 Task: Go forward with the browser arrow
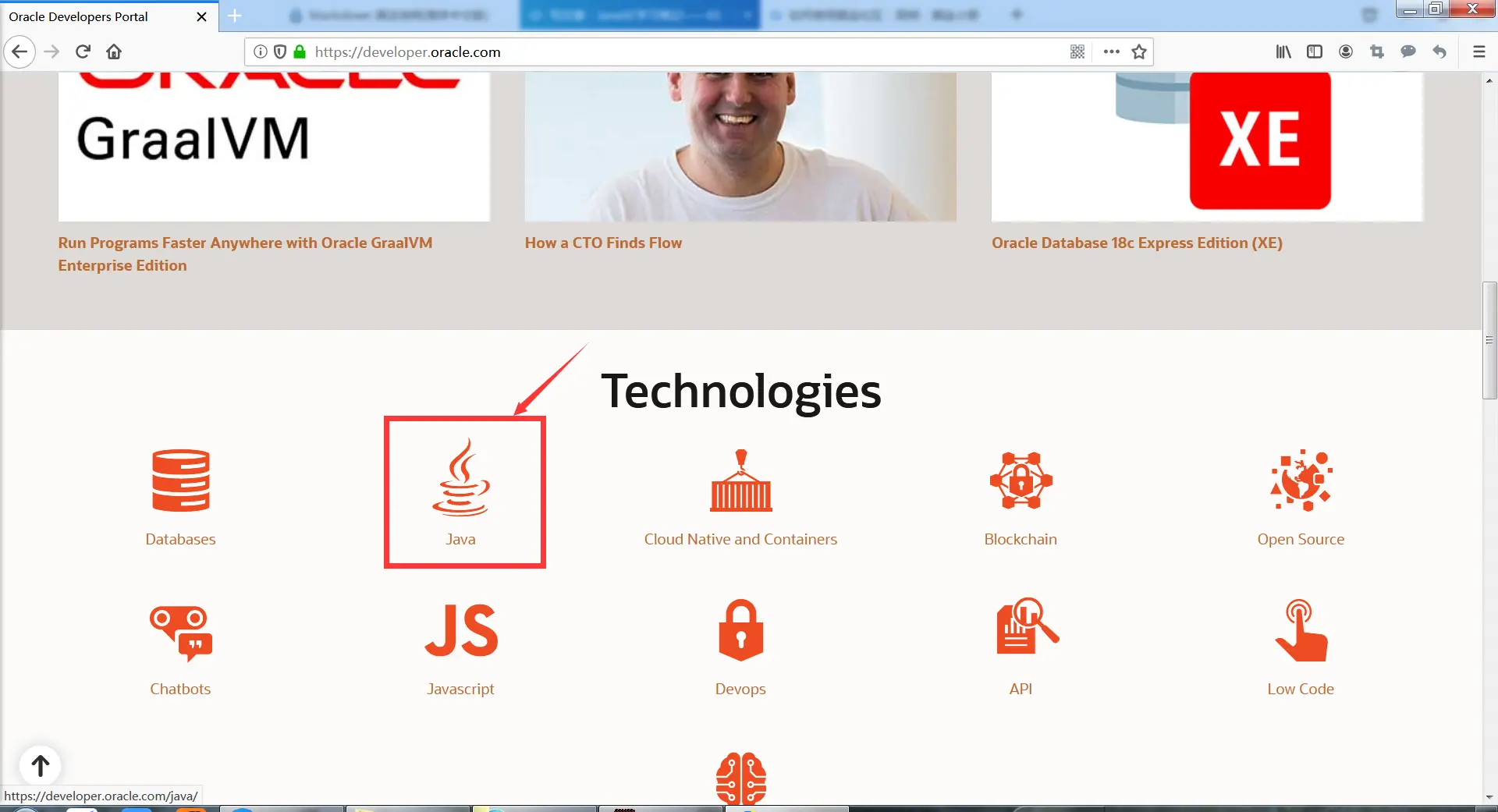pyautogui.click(x=51, y=52)
